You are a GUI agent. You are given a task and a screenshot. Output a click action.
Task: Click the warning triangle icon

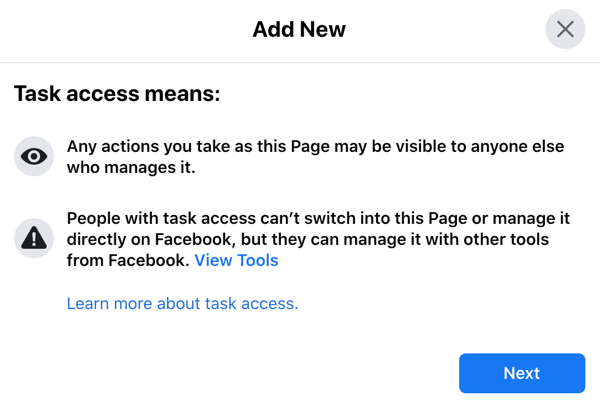point(34,238)
